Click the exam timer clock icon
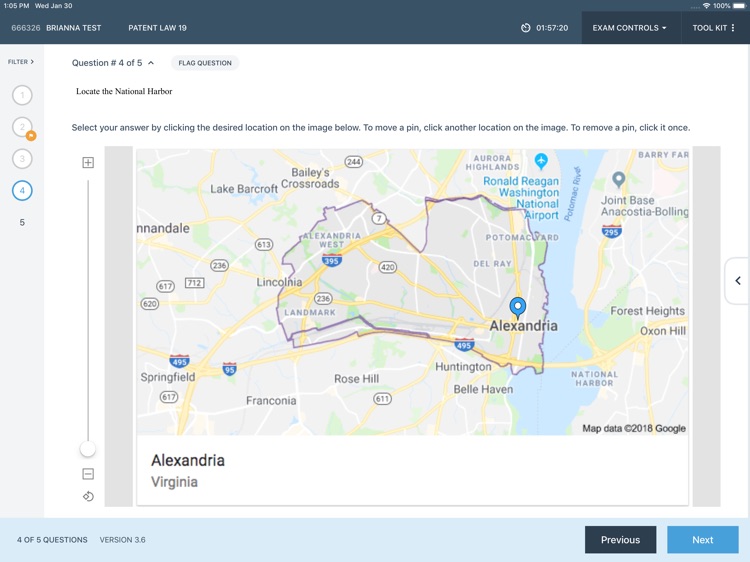The image size is (750, 562). pyautogui.click(x=525, y=28)
